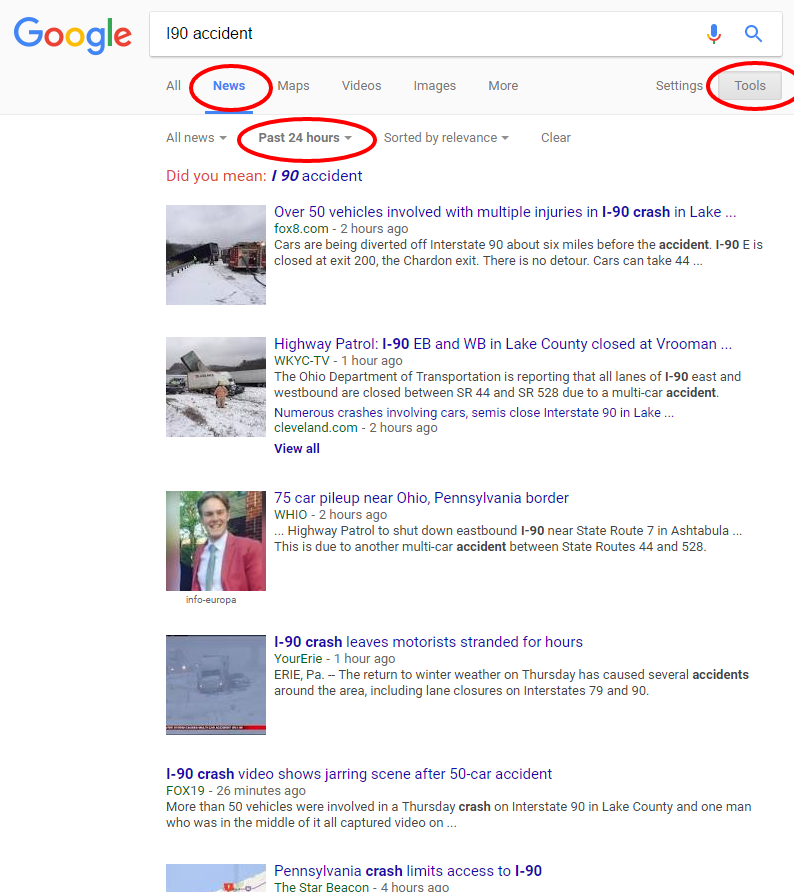Open the Settings menu
Viewport: 794px width, 892px height.
coord(679,86)
